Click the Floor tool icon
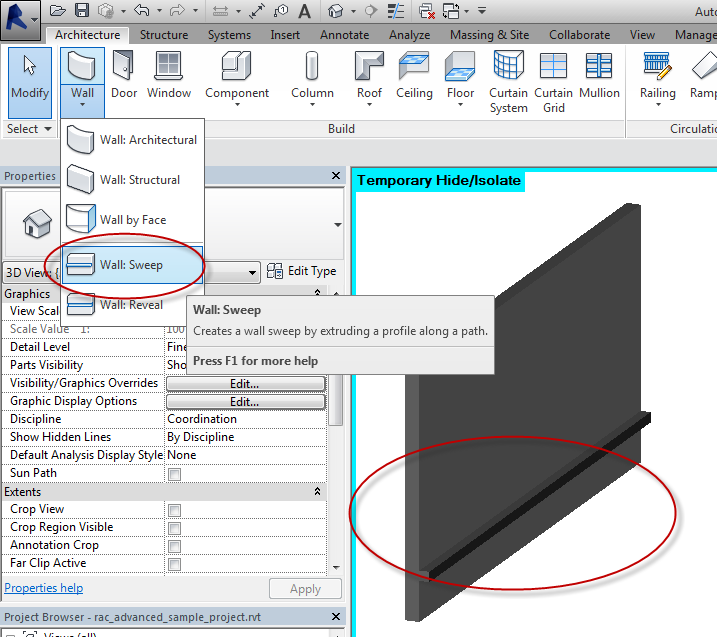 460,66
